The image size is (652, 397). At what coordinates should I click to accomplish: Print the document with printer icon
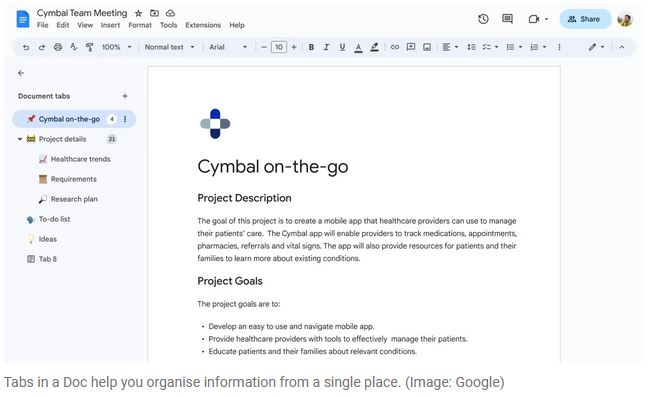point(58,47)
